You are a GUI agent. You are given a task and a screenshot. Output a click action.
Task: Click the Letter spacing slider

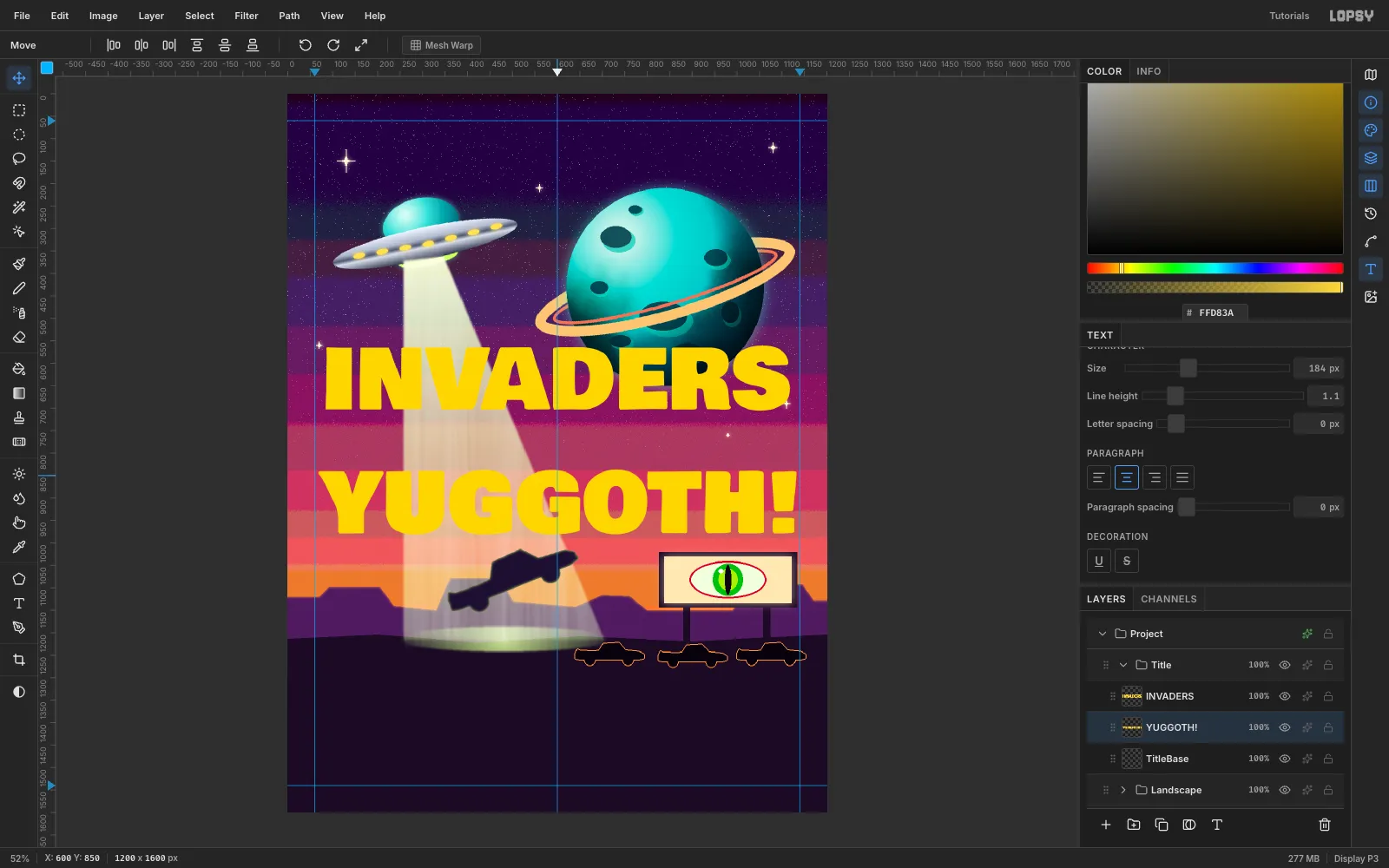pos(1222,424)
